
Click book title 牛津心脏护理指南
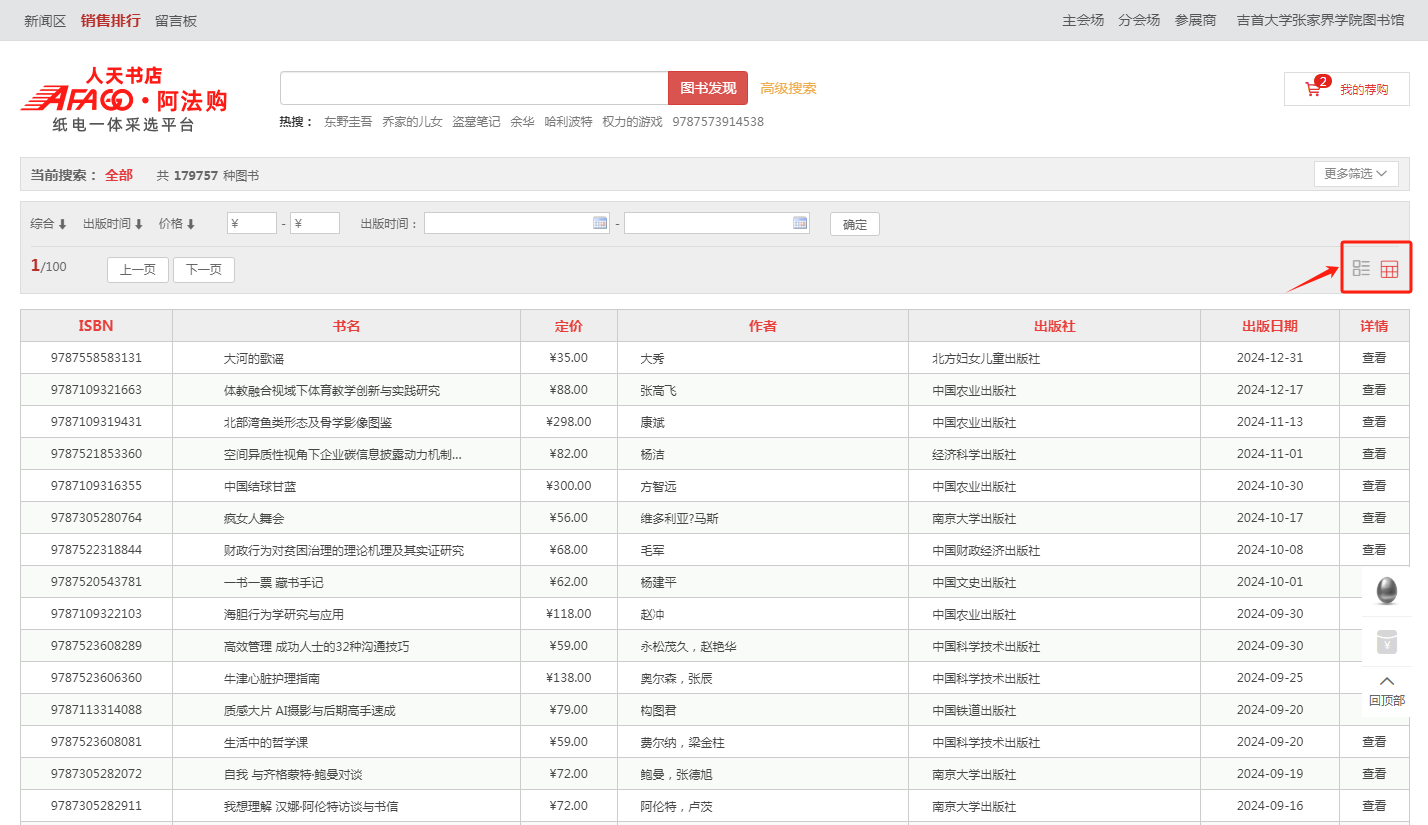pos(272,679)
